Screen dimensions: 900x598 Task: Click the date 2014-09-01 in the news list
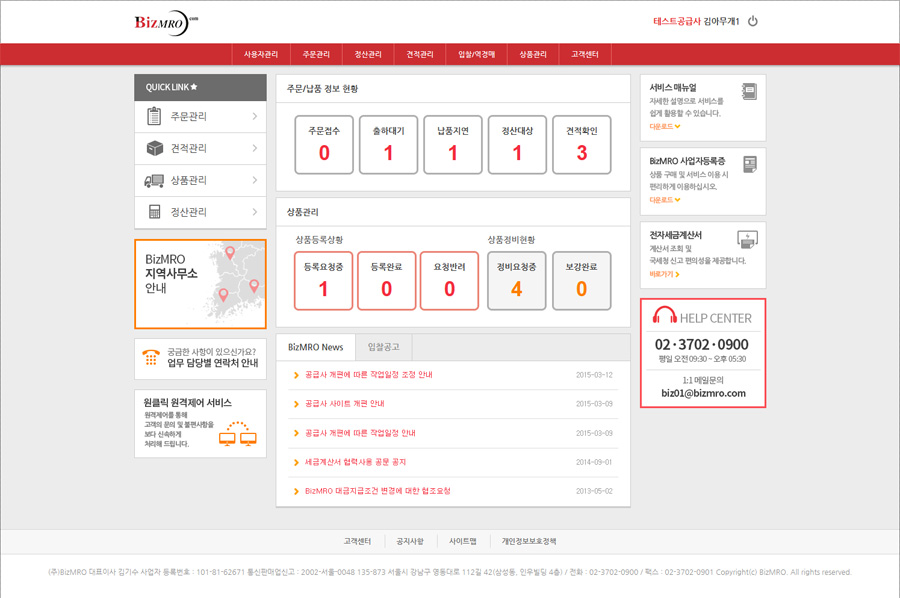594,462
